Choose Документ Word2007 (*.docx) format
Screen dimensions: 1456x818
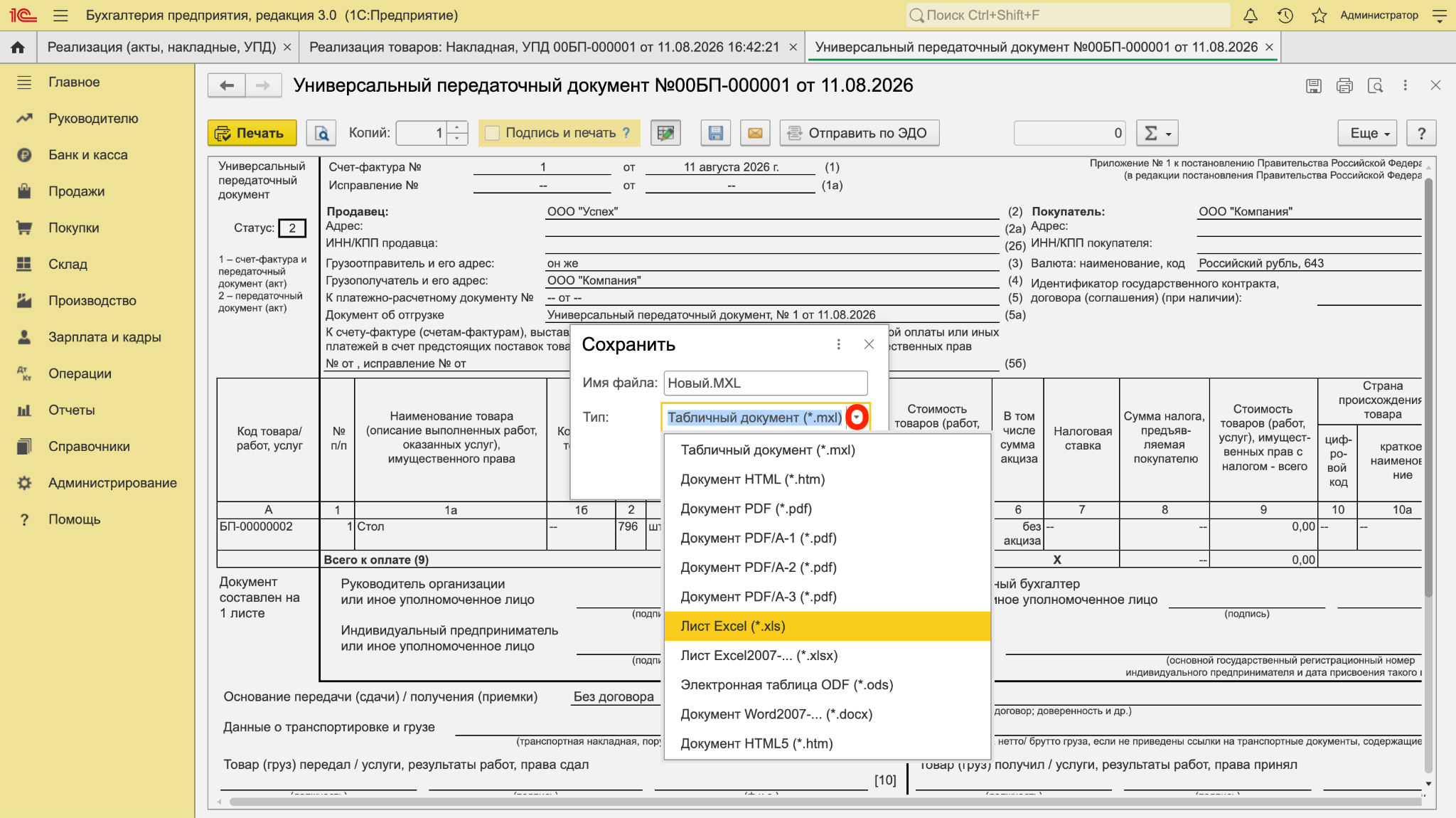pyautogui.click(x=827, y=714)
